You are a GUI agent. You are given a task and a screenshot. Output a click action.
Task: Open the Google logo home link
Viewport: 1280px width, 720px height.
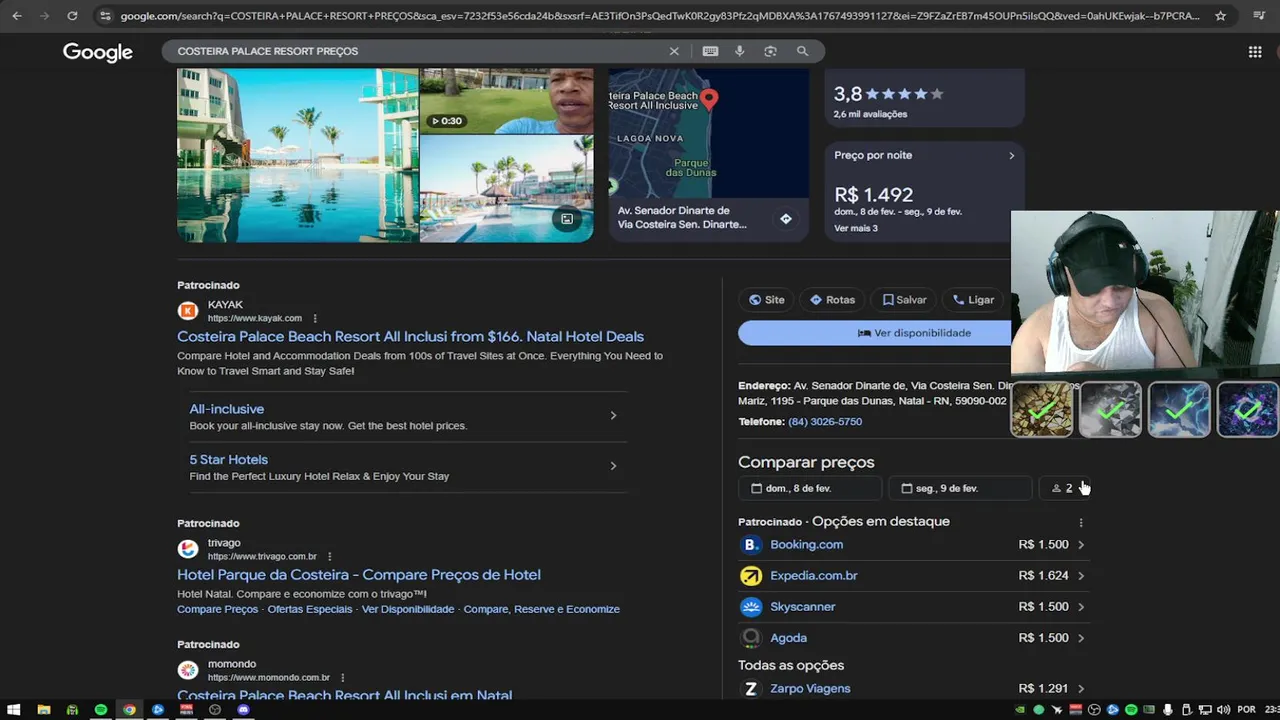tap(98, 52)
